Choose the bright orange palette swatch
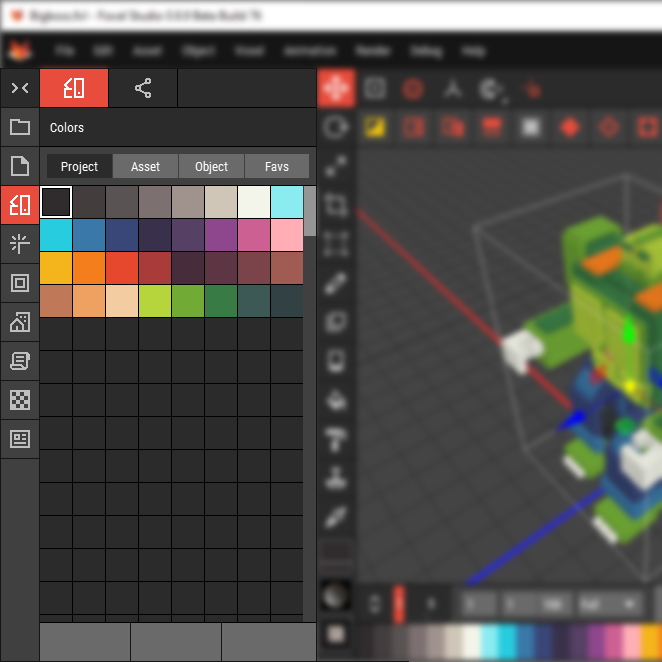Screen dimensions: 662x662 [89, 268]
